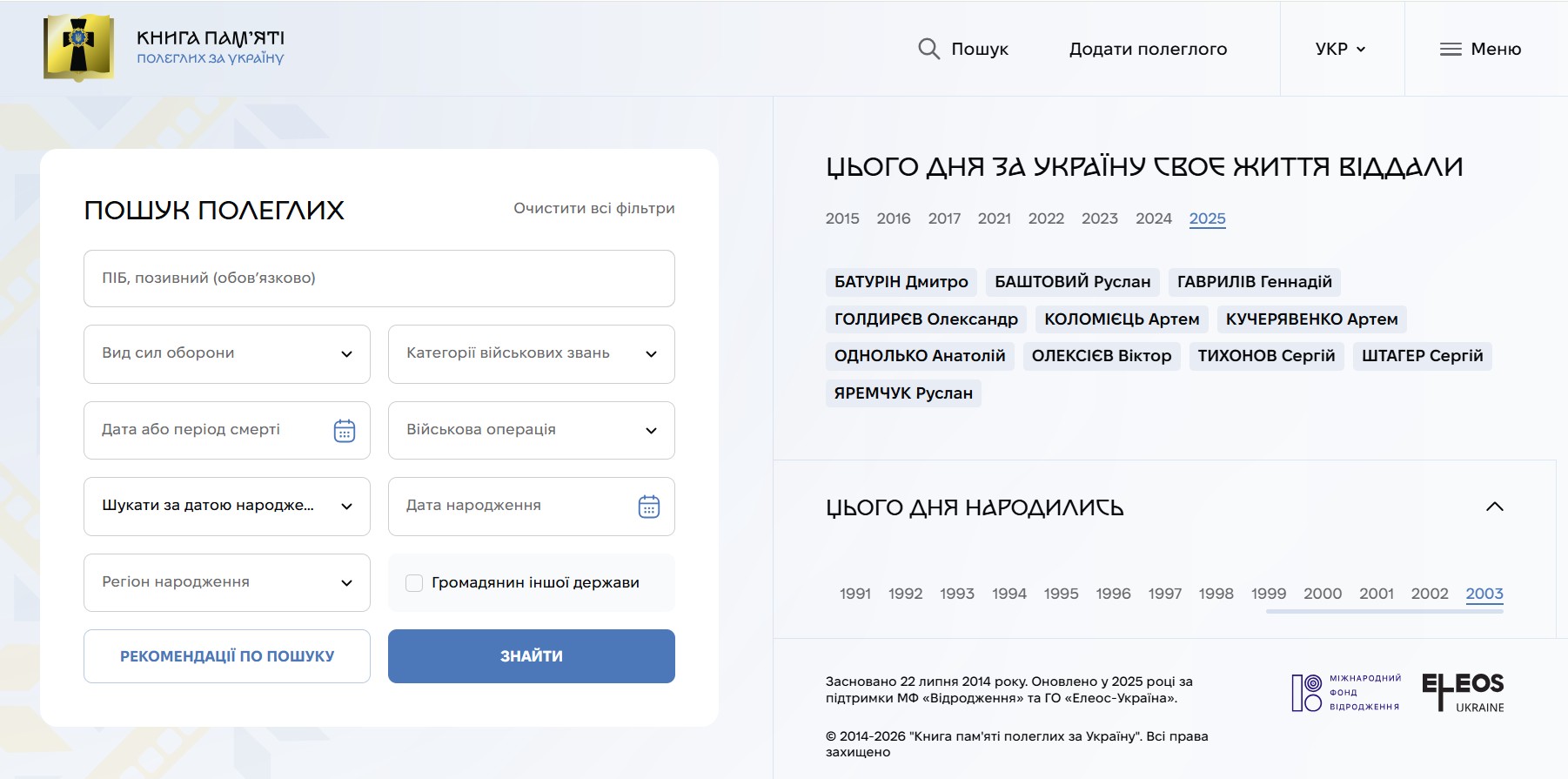Click the Eleos Ukraine logo
Image resolution: width=1568 pixels, height=779 pixels.
(x=1463, y=693)
